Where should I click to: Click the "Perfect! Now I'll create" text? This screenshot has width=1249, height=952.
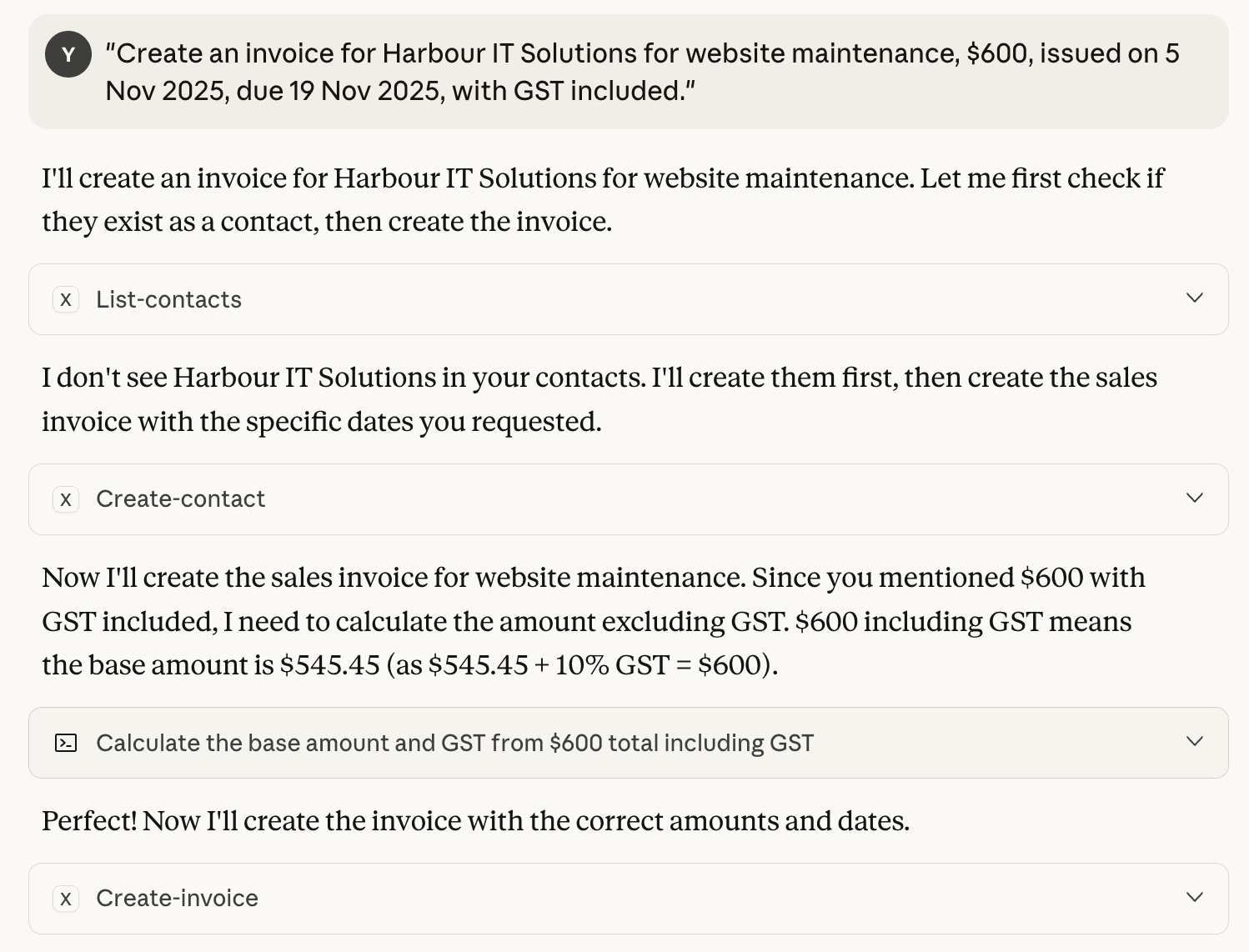click(475, 821)
